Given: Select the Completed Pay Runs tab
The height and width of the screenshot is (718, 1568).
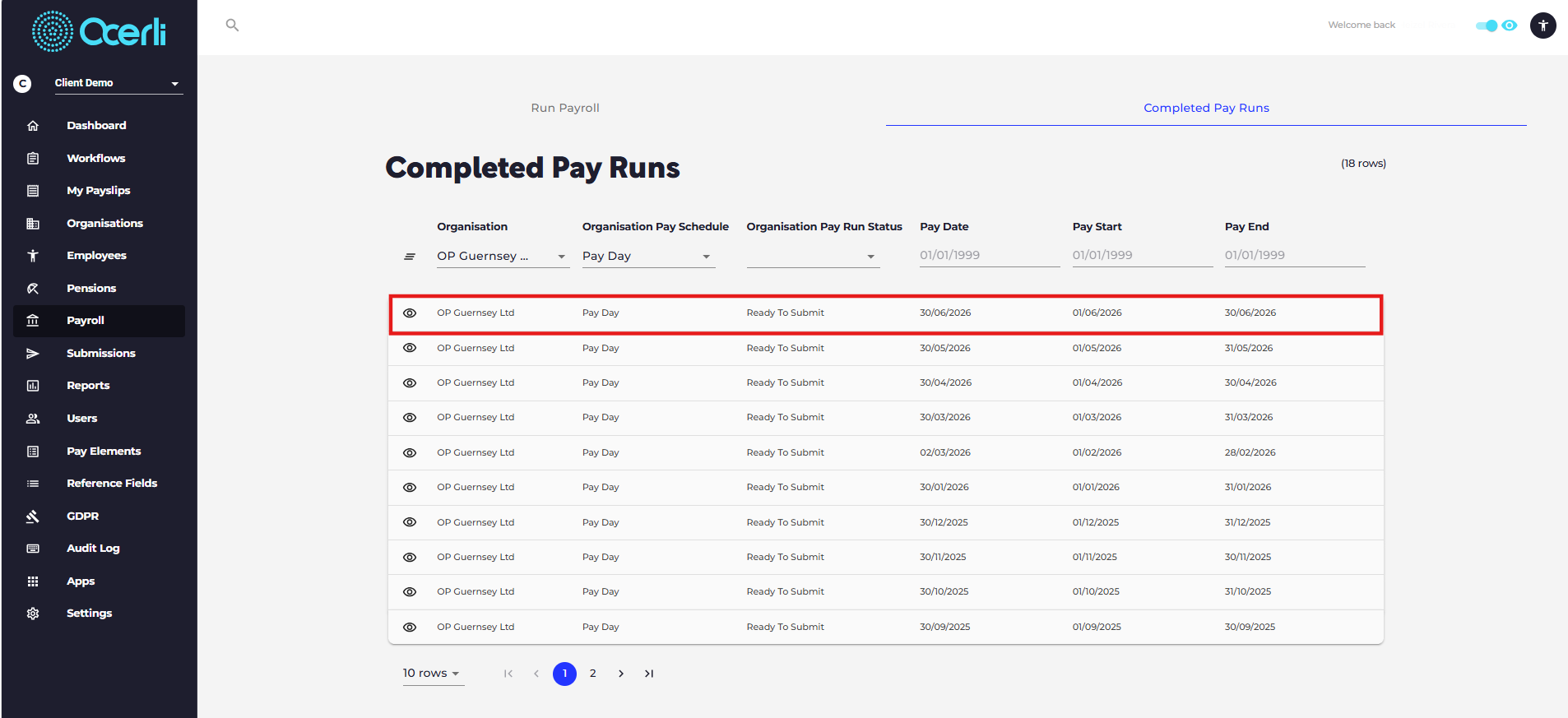Looking at the screenshot, I should pyautogui.click(x=1206, y=108).
